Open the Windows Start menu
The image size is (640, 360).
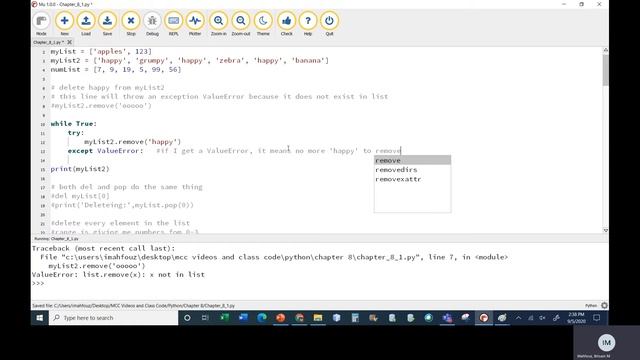point(40,318)
